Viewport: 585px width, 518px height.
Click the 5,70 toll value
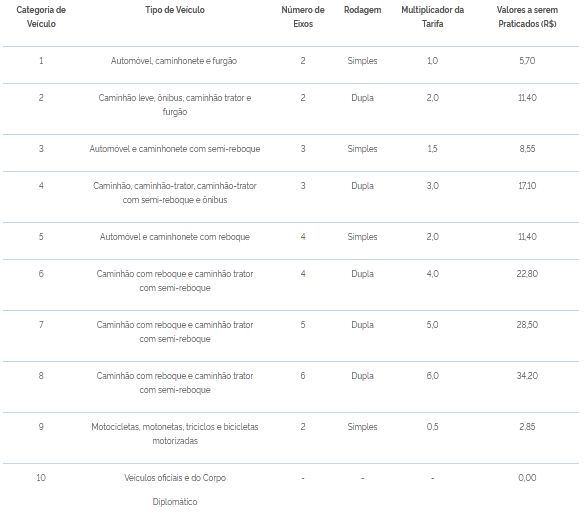point(527,60)
